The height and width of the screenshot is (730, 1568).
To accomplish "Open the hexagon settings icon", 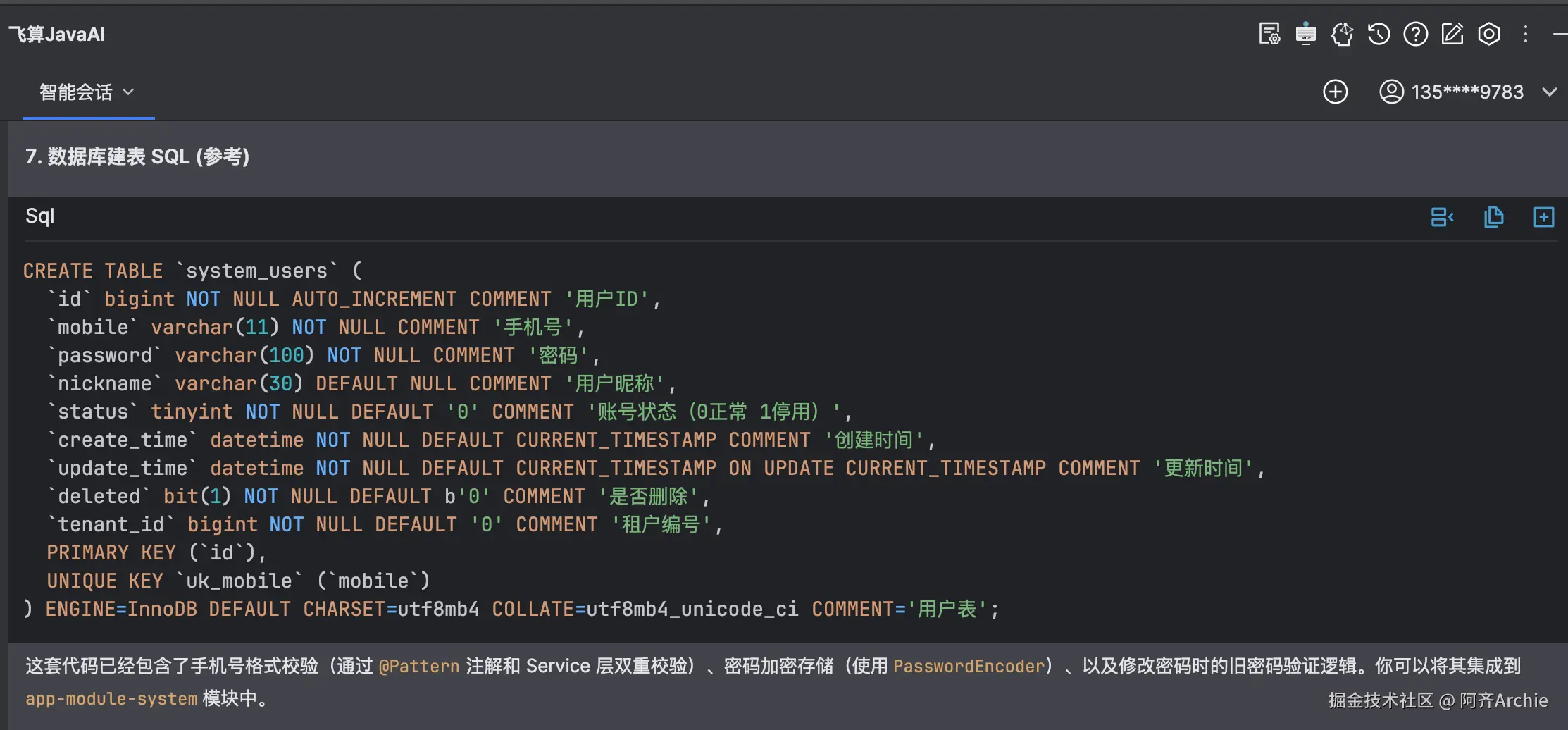I will [1488, 34].
